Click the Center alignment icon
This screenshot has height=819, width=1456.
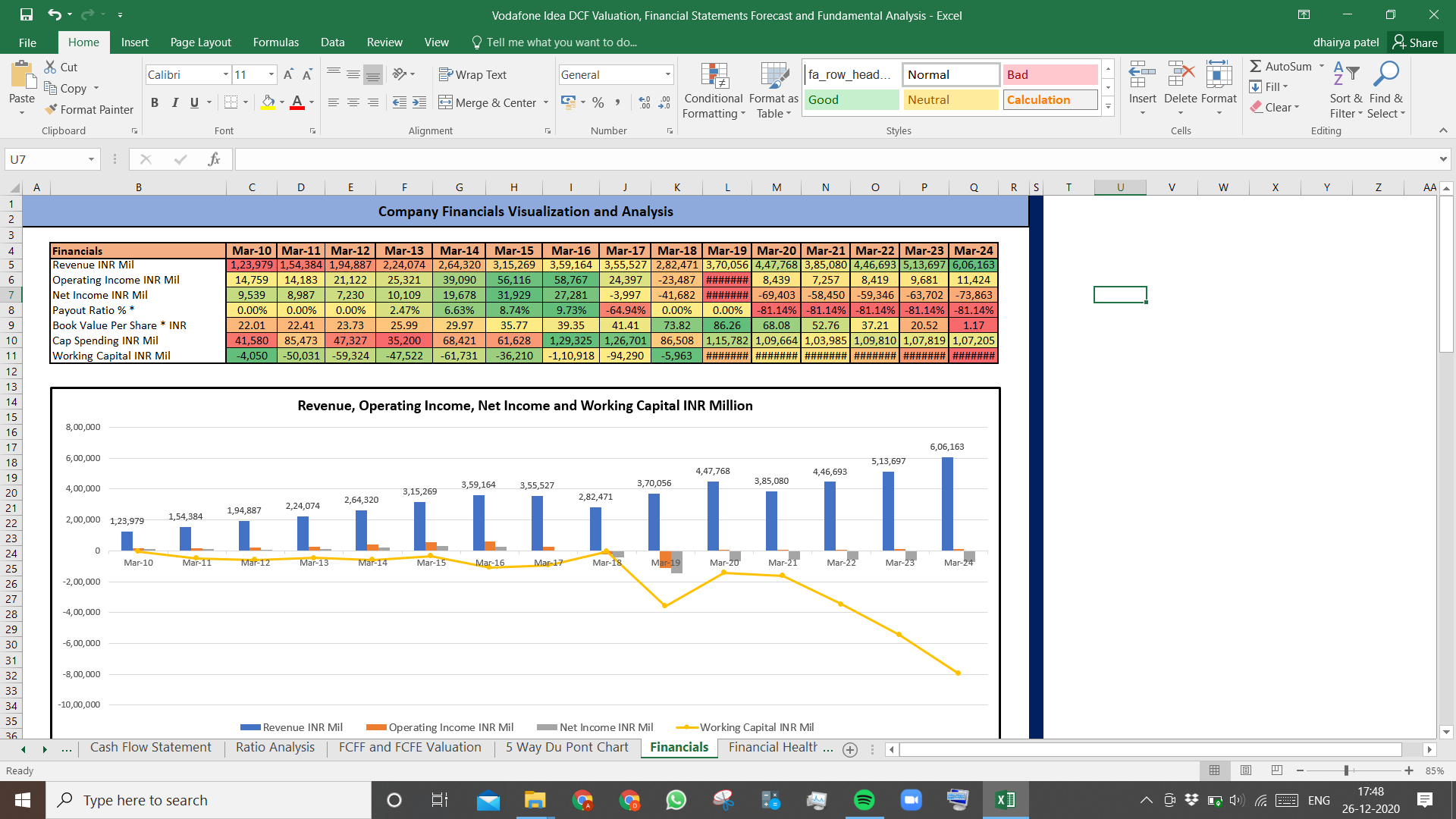353,102
